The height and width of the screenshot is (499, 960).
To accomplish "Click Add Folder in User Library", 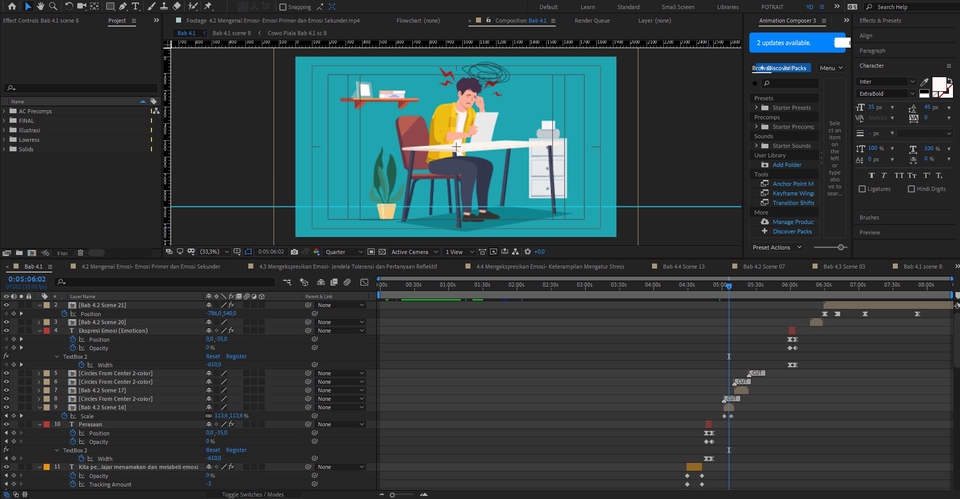I will coord(787,165).
